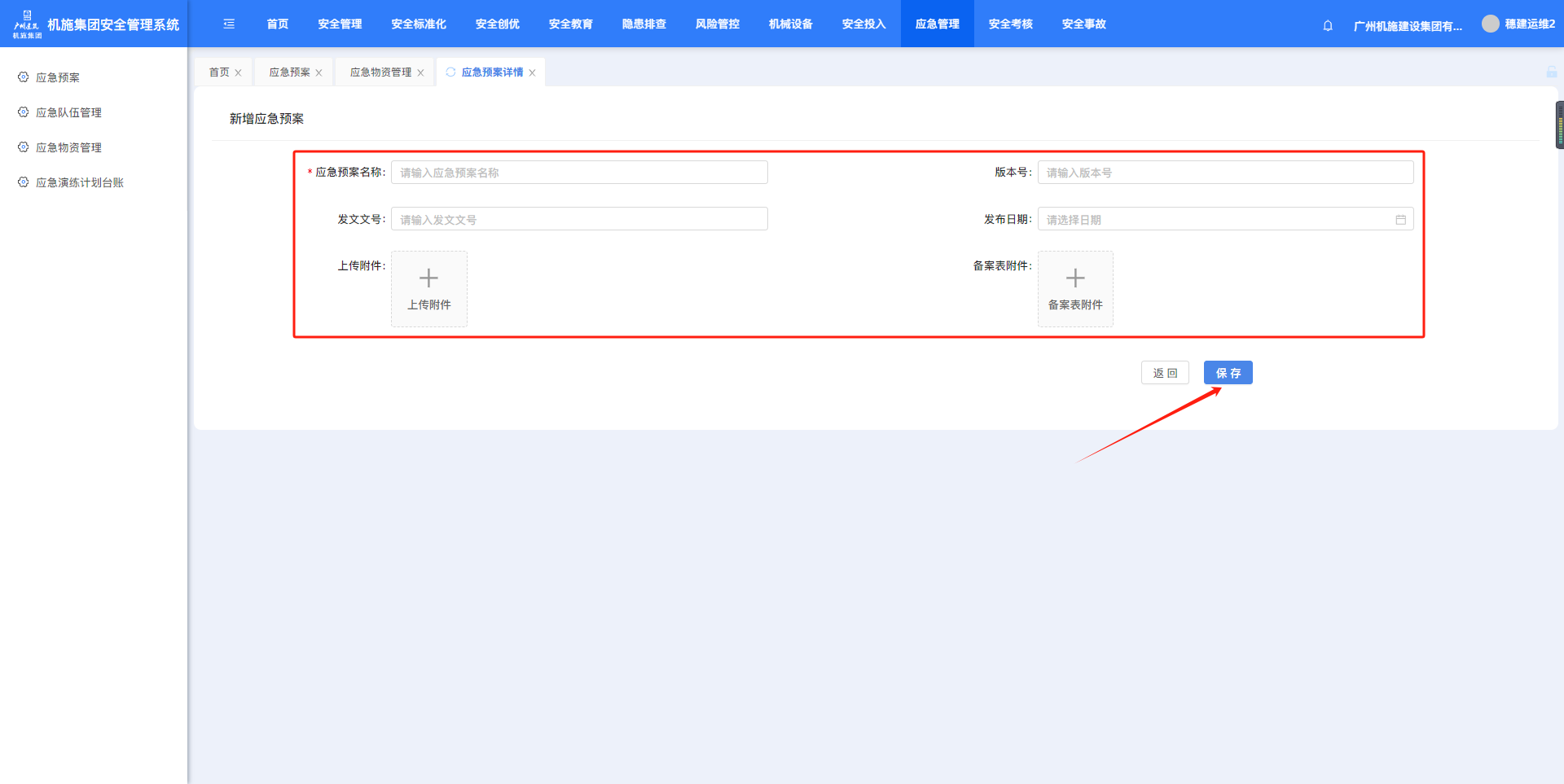Close the 应急预案详情 tab

click(x=532, y=73)
